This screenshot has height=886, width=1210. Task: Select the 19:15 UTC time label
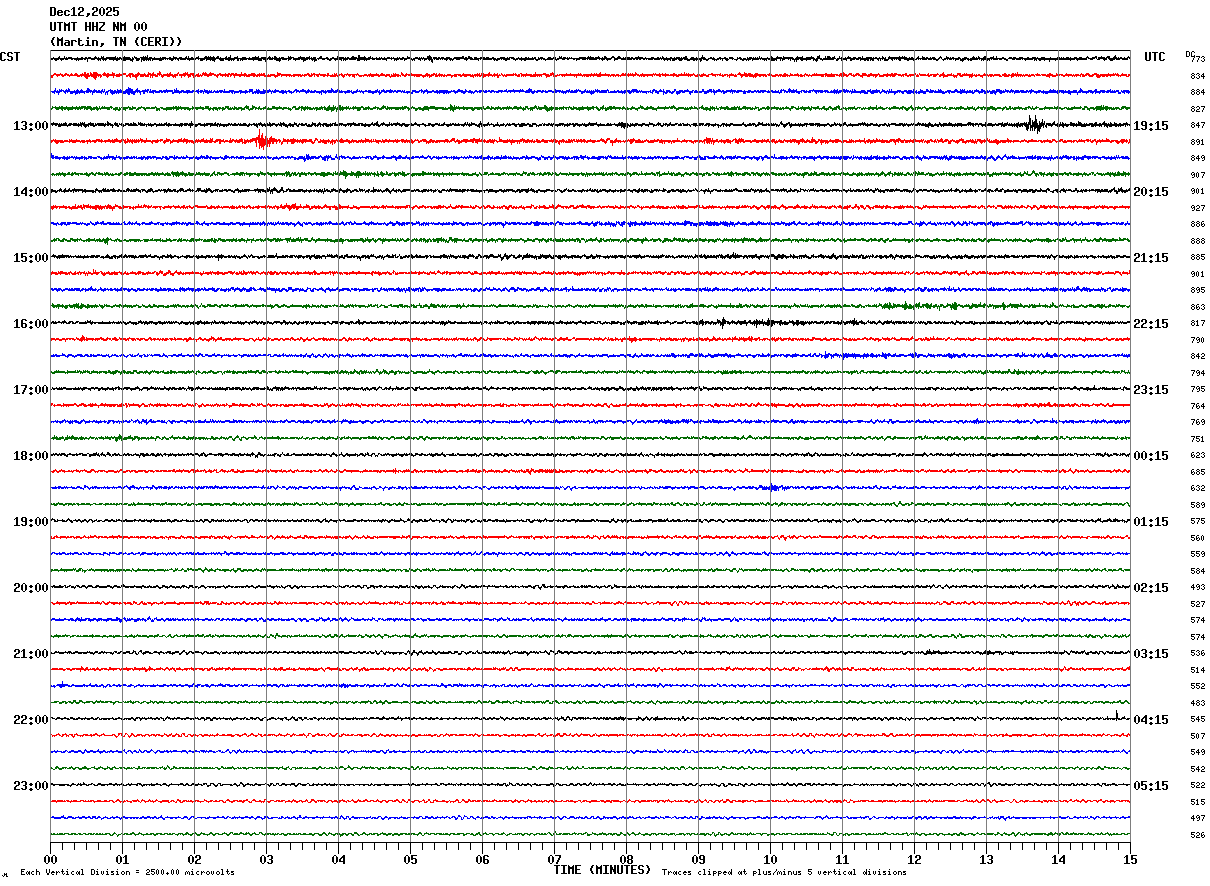point(1150,126)
